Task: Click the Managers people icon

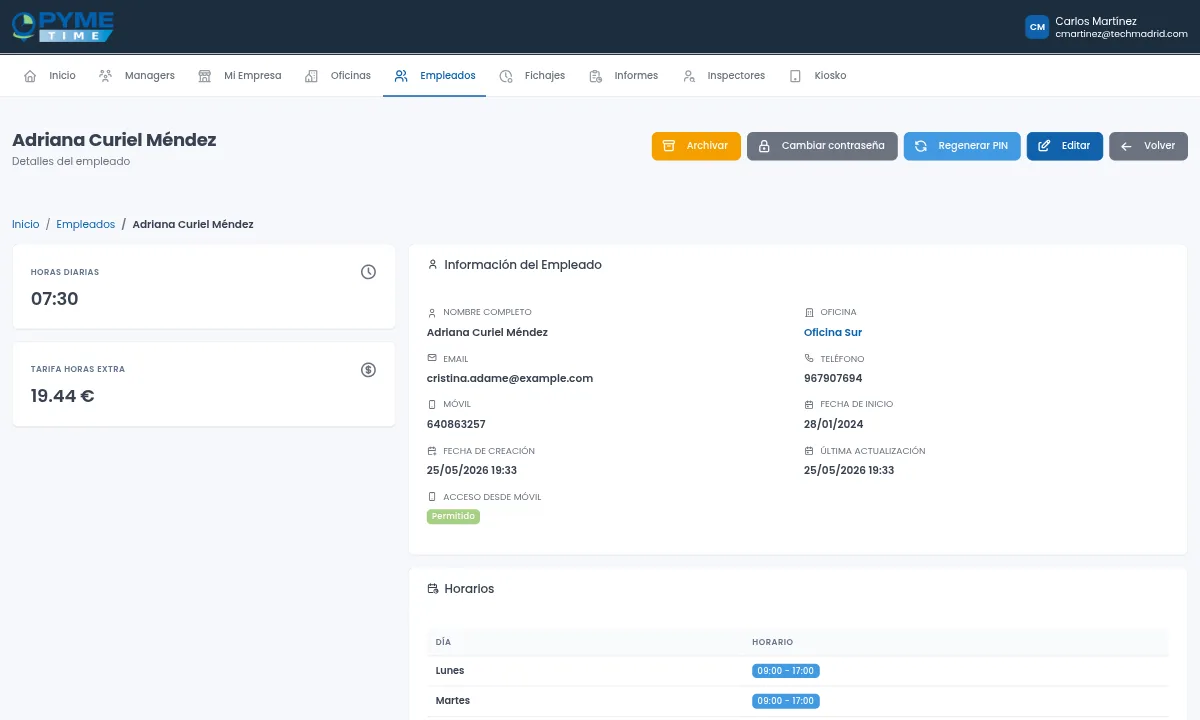Action: click(105, 76)
